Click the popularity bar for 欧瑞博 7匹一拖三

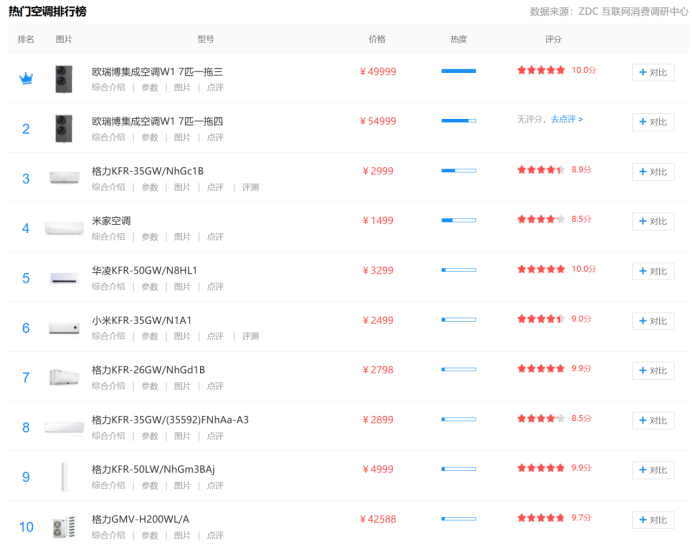click(458, 71)
